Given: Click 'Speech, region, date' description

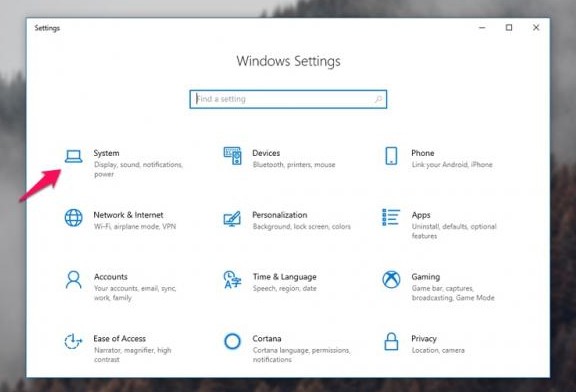Looking at the screenshot, I should click(284, 288).
